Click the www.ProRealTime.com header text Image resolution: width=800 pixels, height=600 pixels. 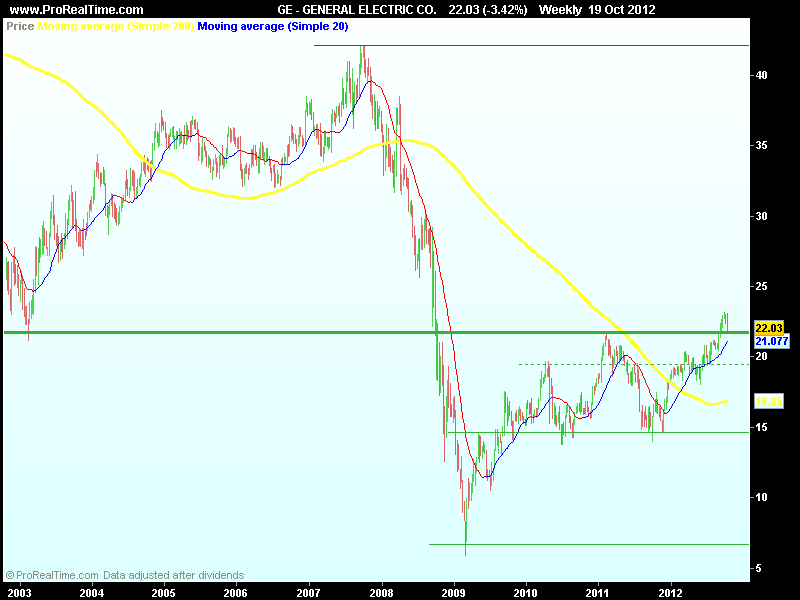[77, 10]
